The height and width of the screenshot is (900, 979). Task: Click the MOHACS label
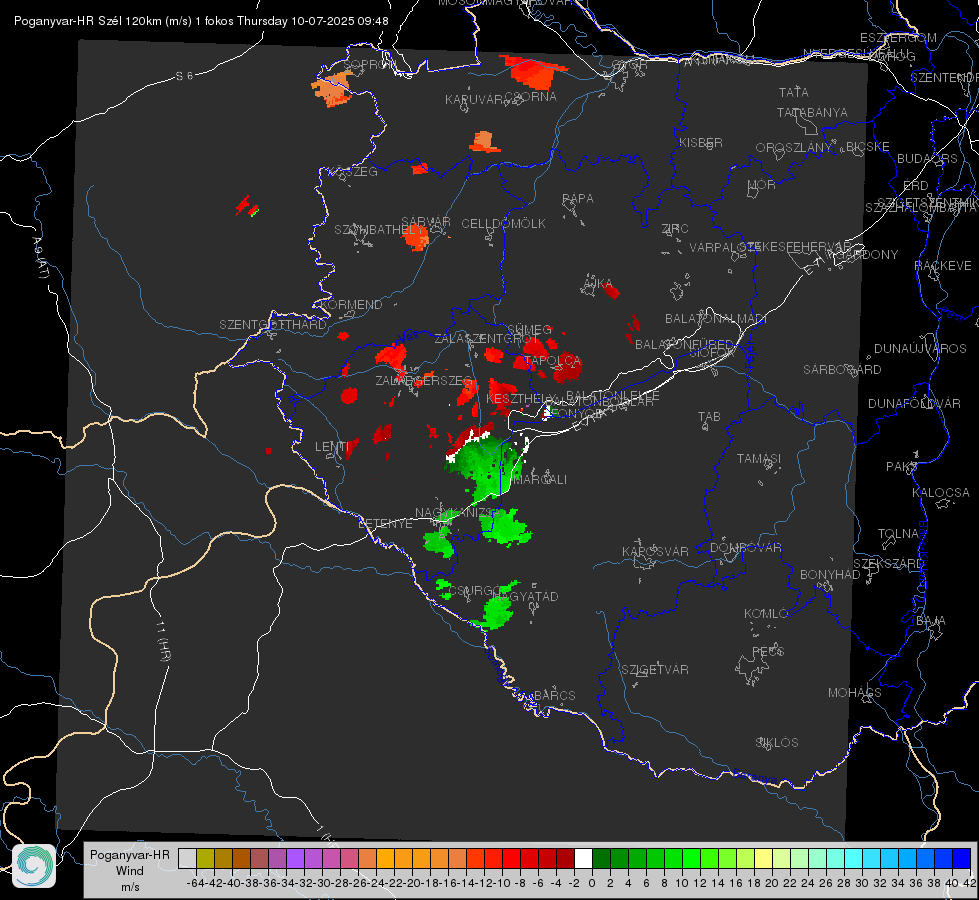click(x=855, y=693)
